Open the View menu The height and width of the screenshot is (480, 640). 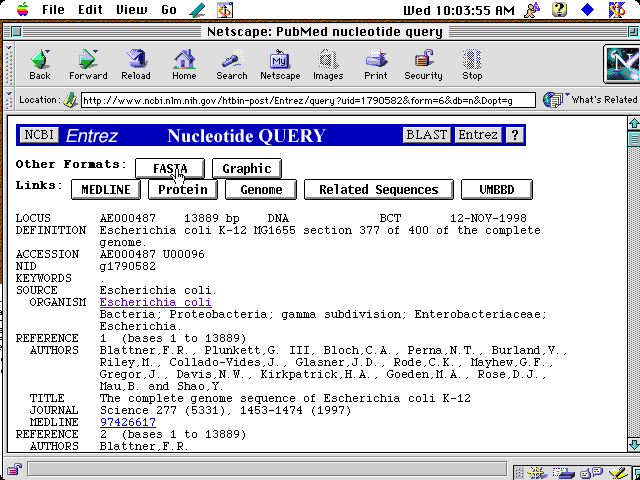pyautogui.click(x=131, y=10)
